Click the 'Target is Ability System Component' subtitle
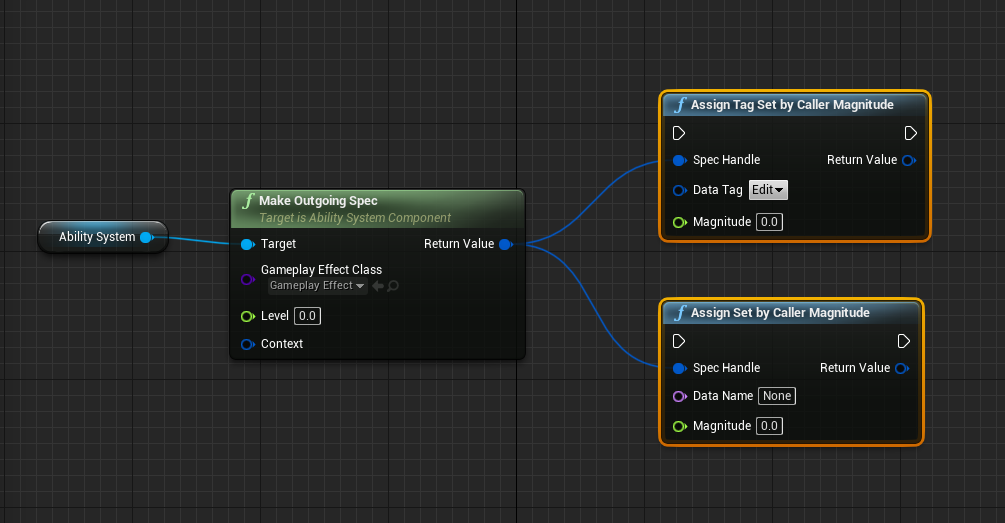The image size is (1005, 523). (x=355, y=218)
